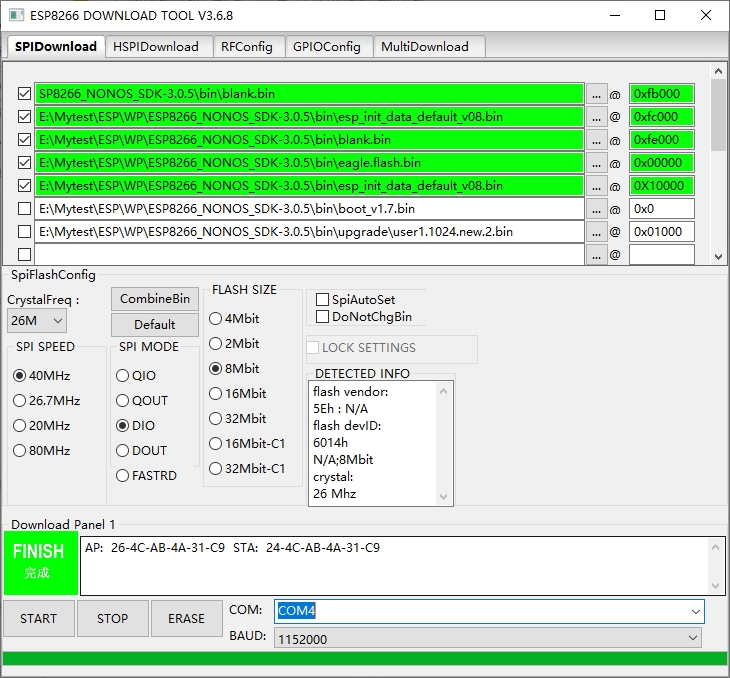This screenshot has width=730, height=678.
Task: Check the boot_v1.7.bin row checkbox
Action: 24,209
